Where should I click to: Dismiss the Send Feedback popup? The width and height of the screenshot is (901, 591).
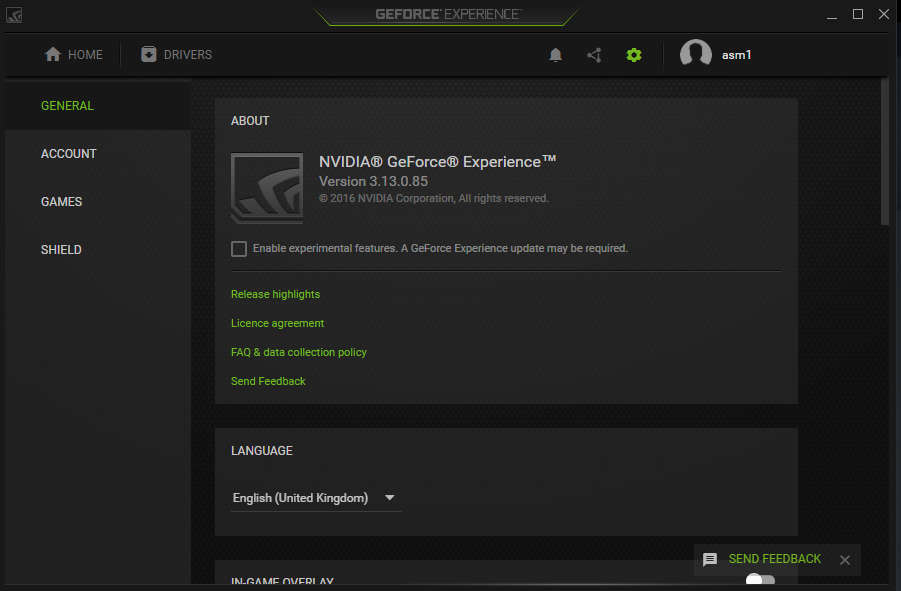[845, 560]
